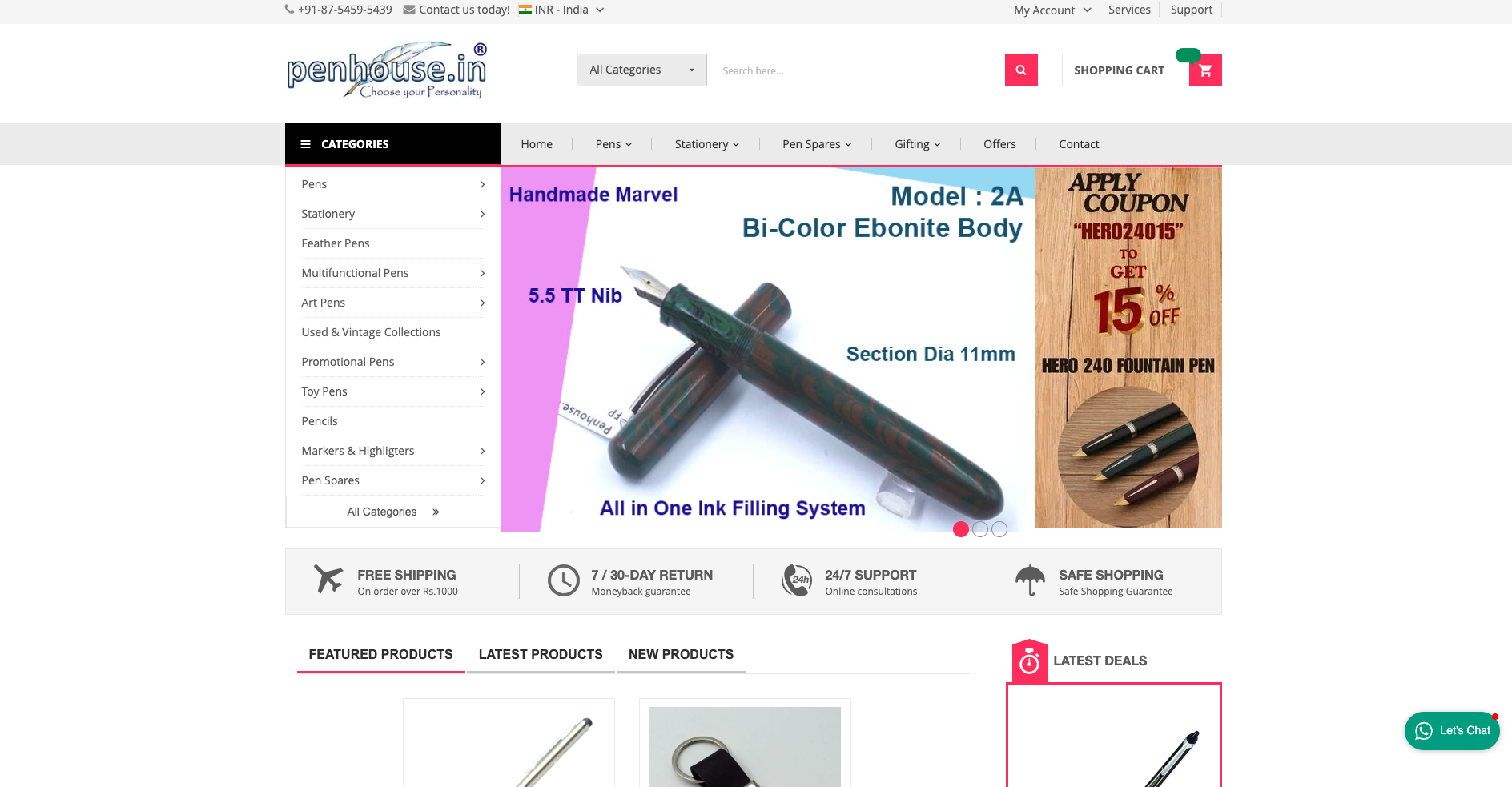Viewport: 1512px width, 787px height.
Task: Open the Offers menu item
Action: pos(999,144)
